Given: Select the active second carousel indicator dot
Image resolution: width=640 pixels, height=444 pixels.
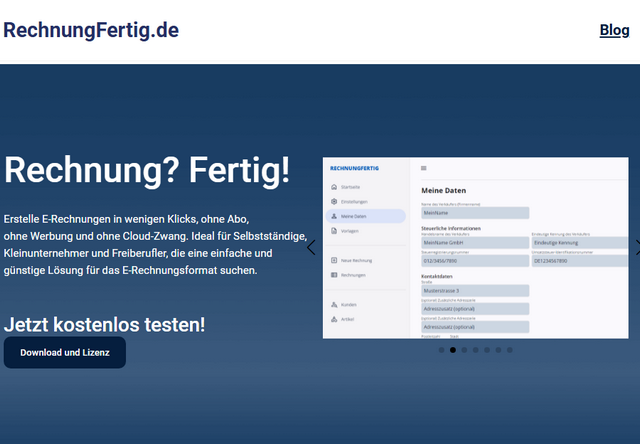Looking at the screenshot, I should pos(453,350).
